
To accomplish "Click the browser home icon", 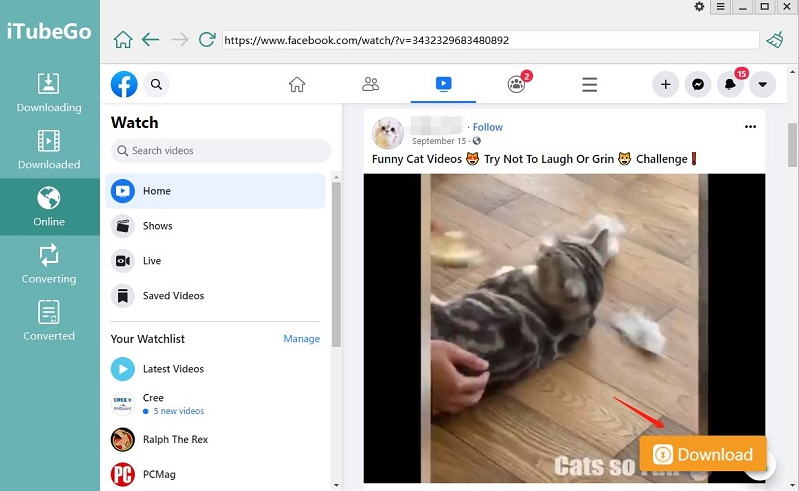I will 123,39.
